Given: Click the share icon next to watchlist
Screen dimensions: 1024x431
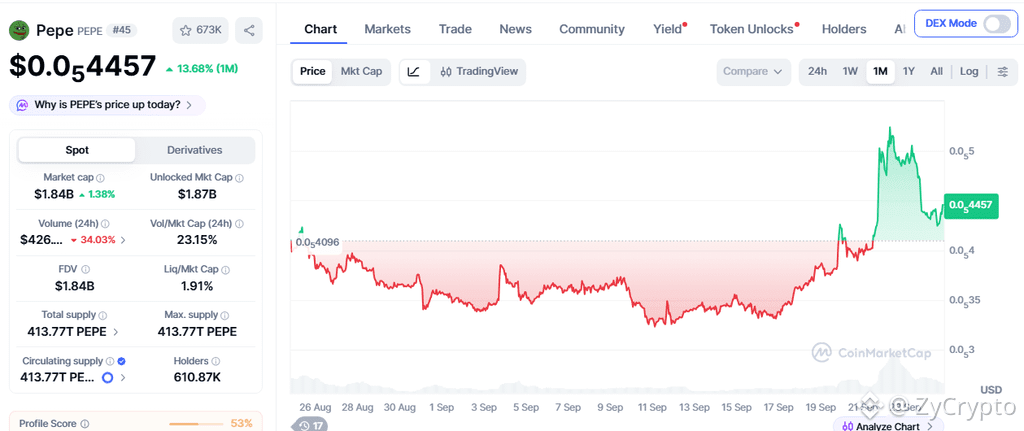Looking at the screenshot, I should pos(249,30).
